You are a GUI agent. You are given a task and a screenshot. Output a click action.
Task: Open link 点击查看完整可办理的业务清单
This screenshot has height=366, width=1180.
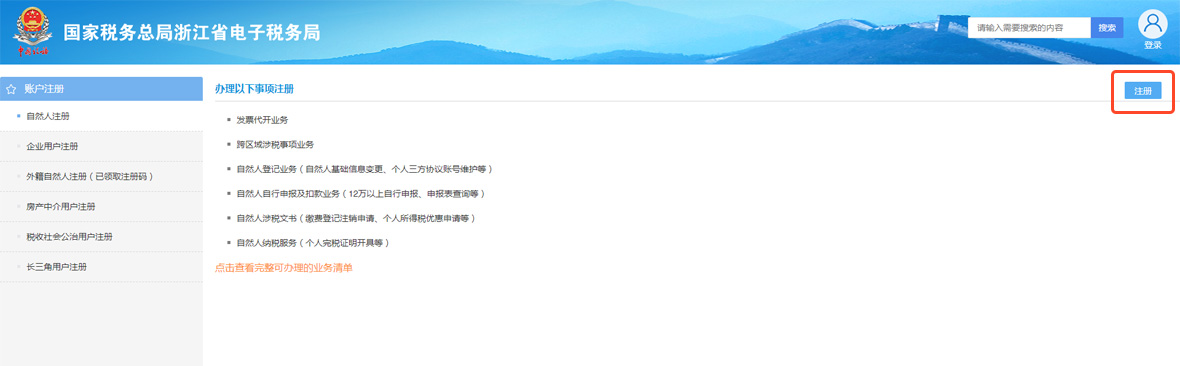284,267
